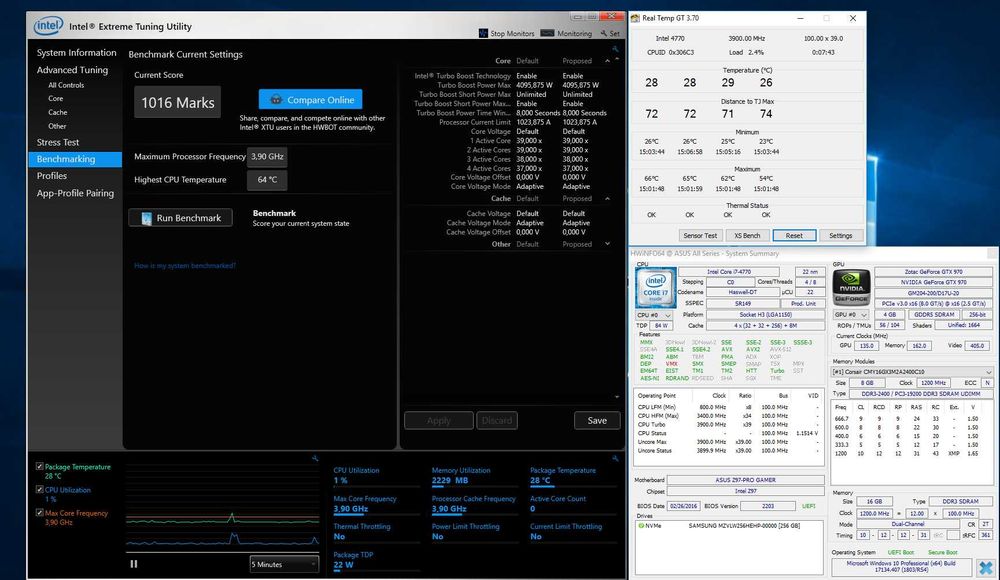Click the BIOS Version 2203 field
This screenshot has width=1000, height=580.
(767, 506)
